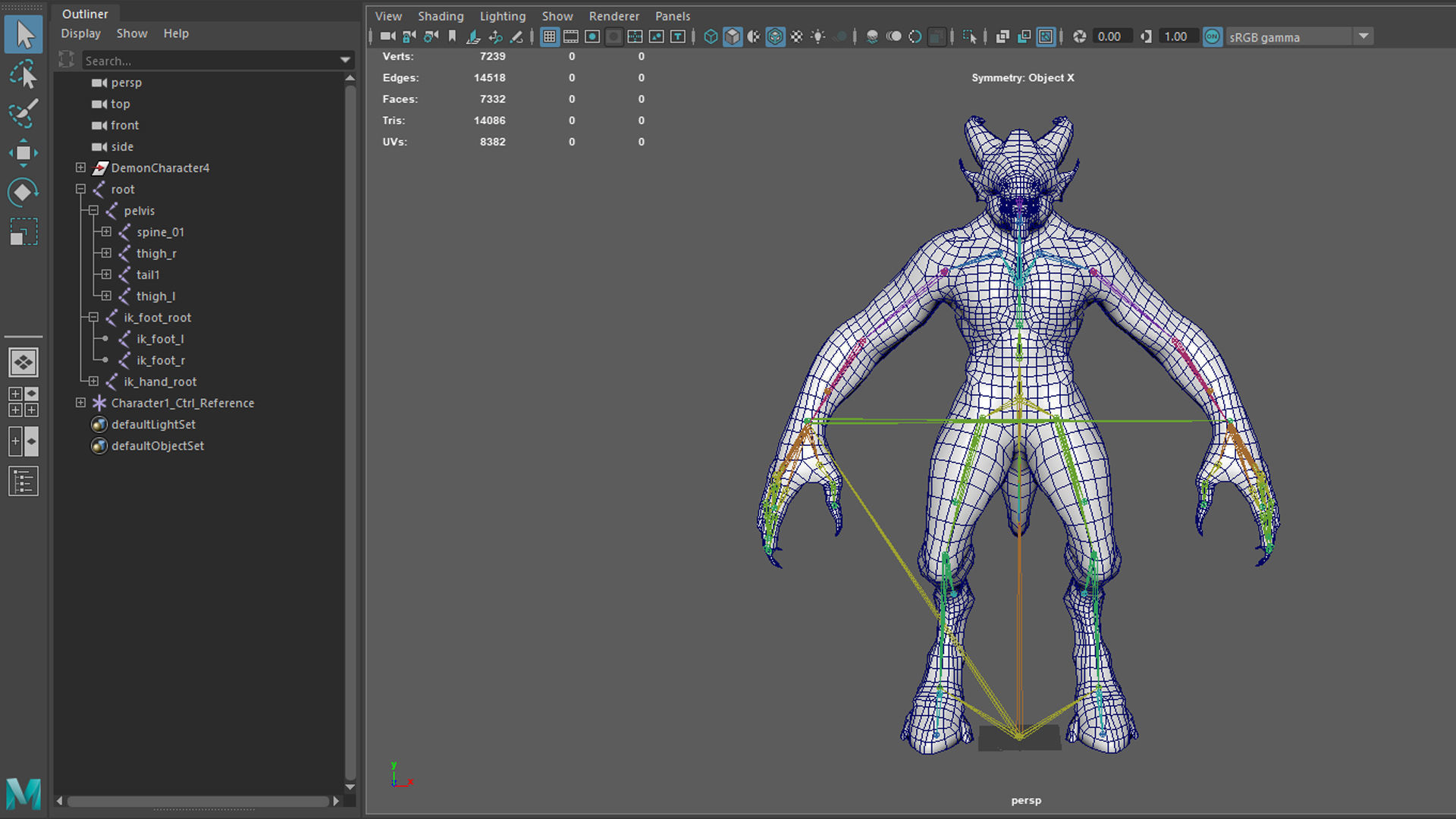Click the 2D Pan/Zoom icon
The width and height of the screenshot is (1456, 819).
tap(495, 36)
